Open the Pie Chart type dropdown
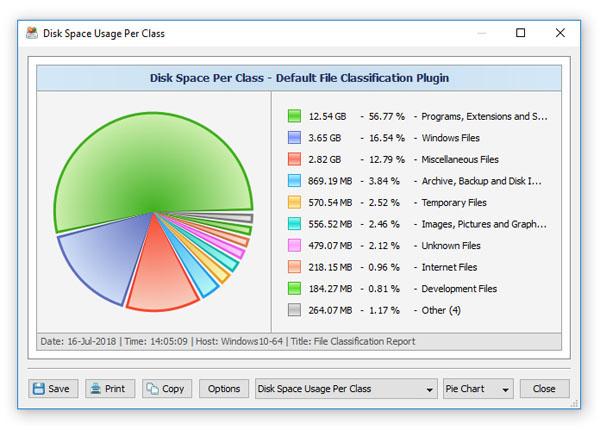 [x=478, y=388]
